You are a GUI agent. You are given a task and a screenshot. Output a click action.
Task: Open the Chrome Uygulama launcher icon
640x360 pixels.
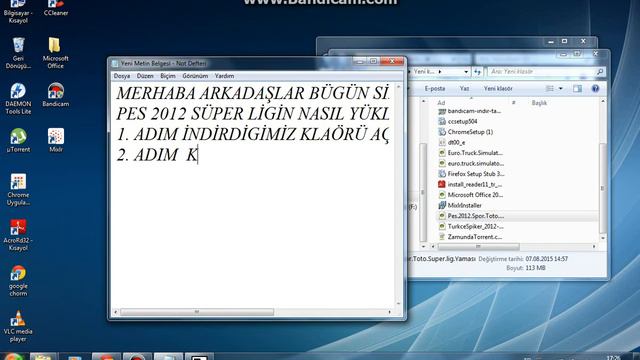coord(18,190)
